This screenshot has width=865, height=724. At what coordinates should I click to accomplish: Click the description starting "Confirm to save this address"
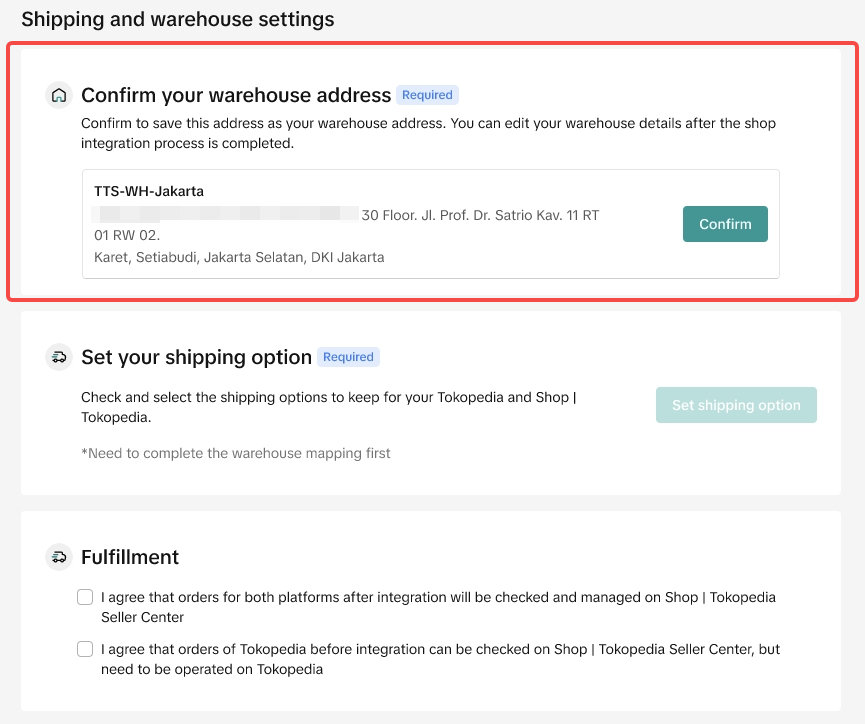[x=428, y=133]
